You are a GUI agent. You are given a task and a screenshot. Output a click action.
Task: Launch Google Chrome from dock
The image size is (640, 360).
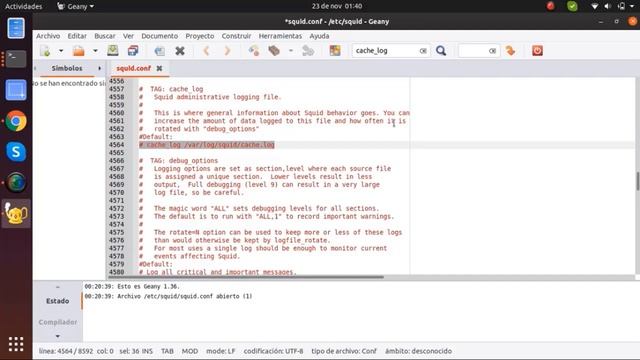(x=16, y=121)
